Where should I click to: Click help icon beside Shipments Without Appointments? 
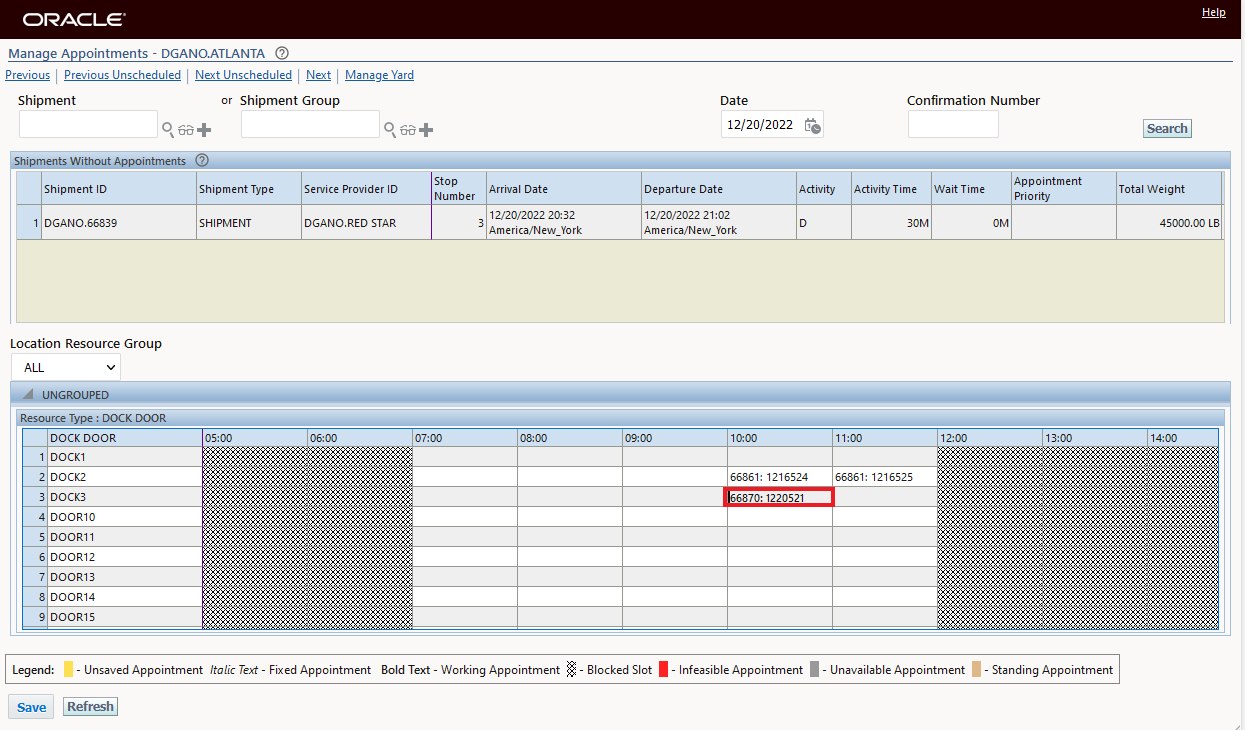click(202, 161)
